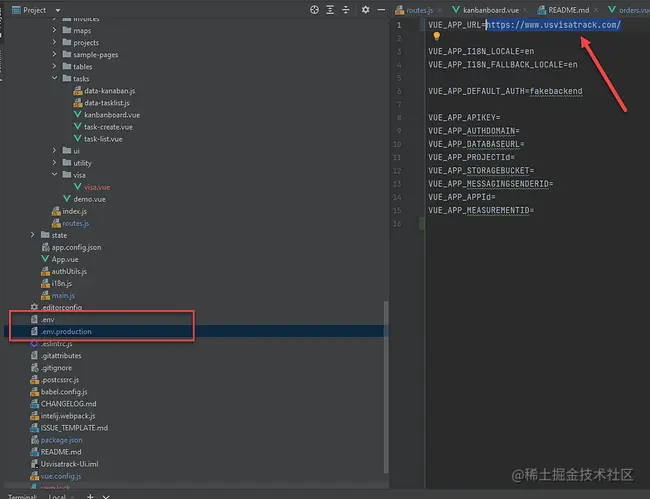Open task-create.vue file

tap(108, 127)
